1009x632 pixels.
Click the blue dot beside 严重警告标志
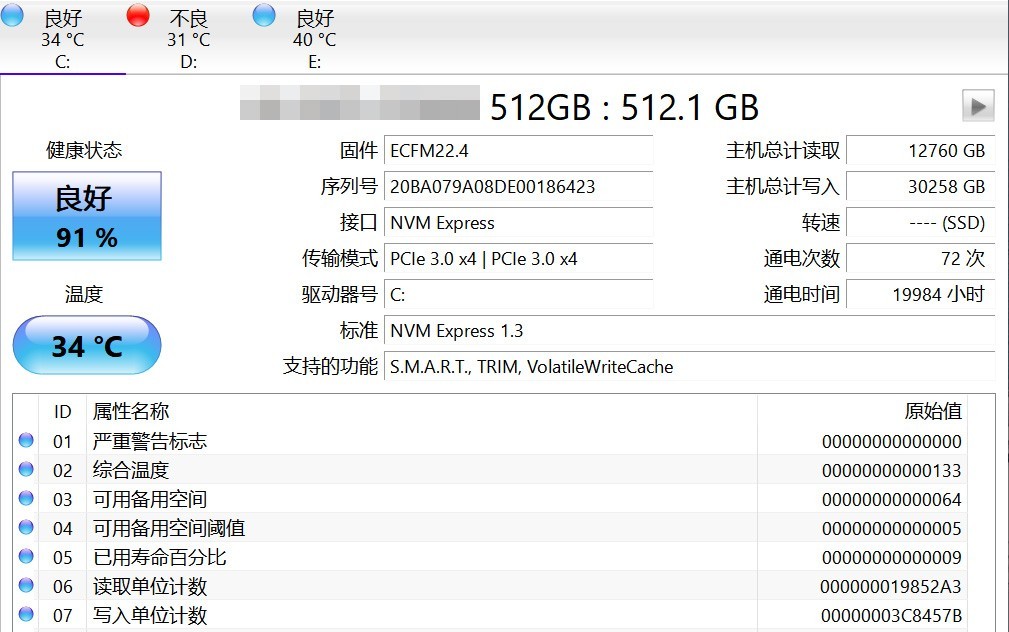pyautogui.click(x=27, y=441)
